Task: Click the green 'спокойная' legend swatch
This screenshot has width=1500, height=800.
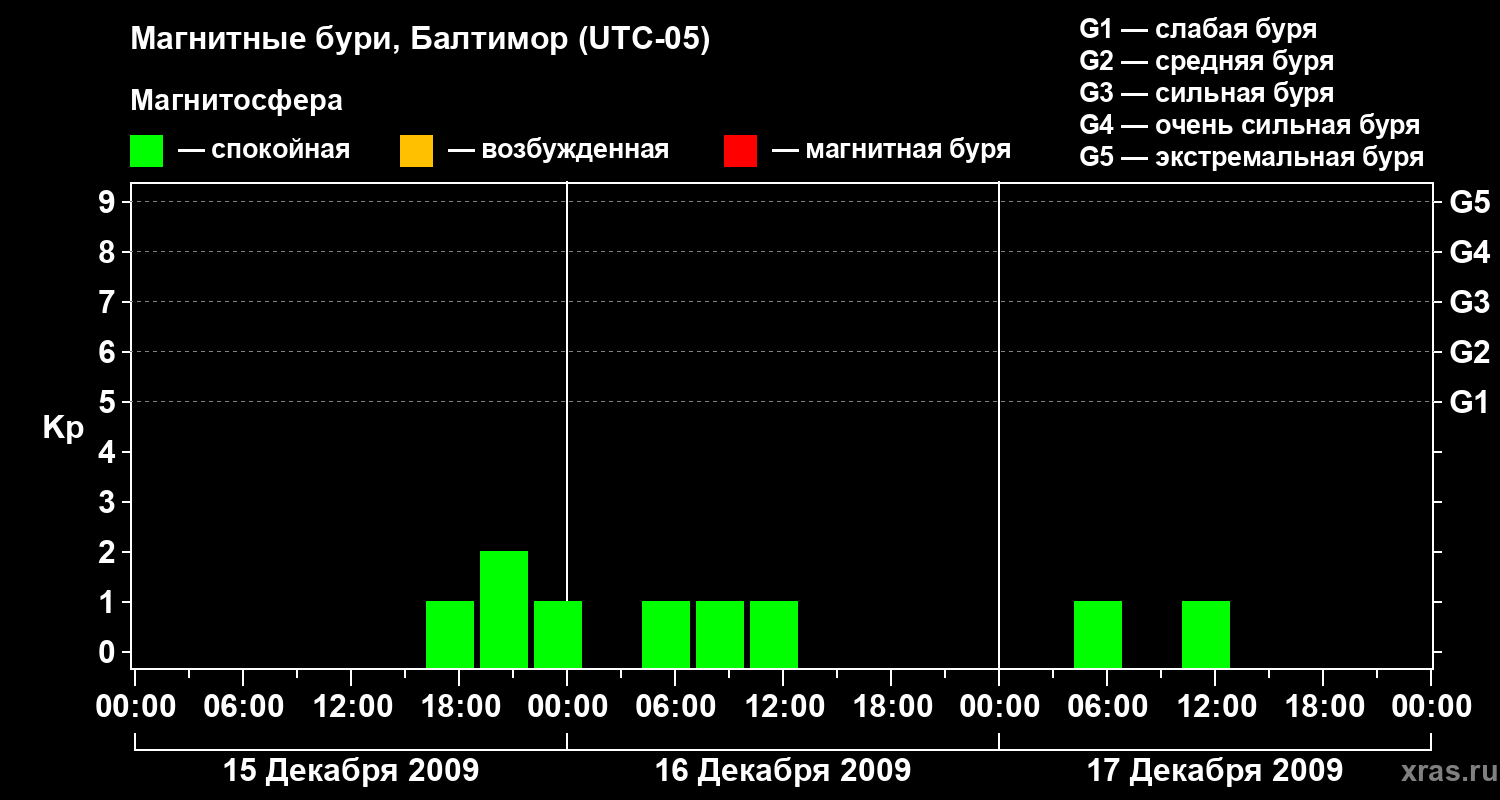Action: [147, 151]
